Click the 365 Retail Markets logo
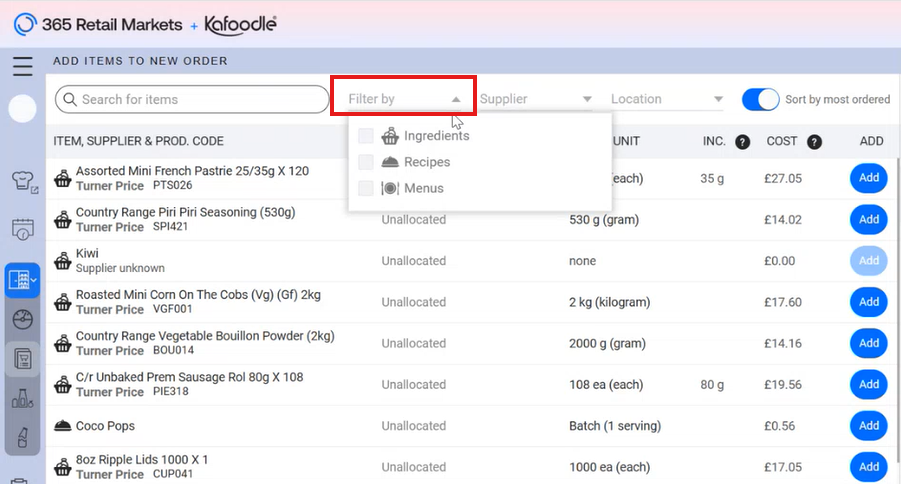The height and width of the screenshot is (484, 901). [98, 25]
